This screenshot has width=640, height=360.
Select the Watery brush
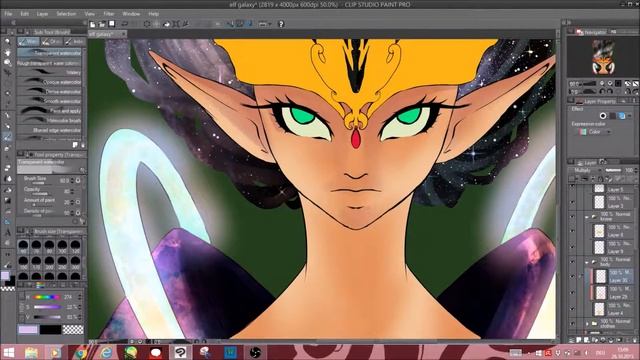49,72
